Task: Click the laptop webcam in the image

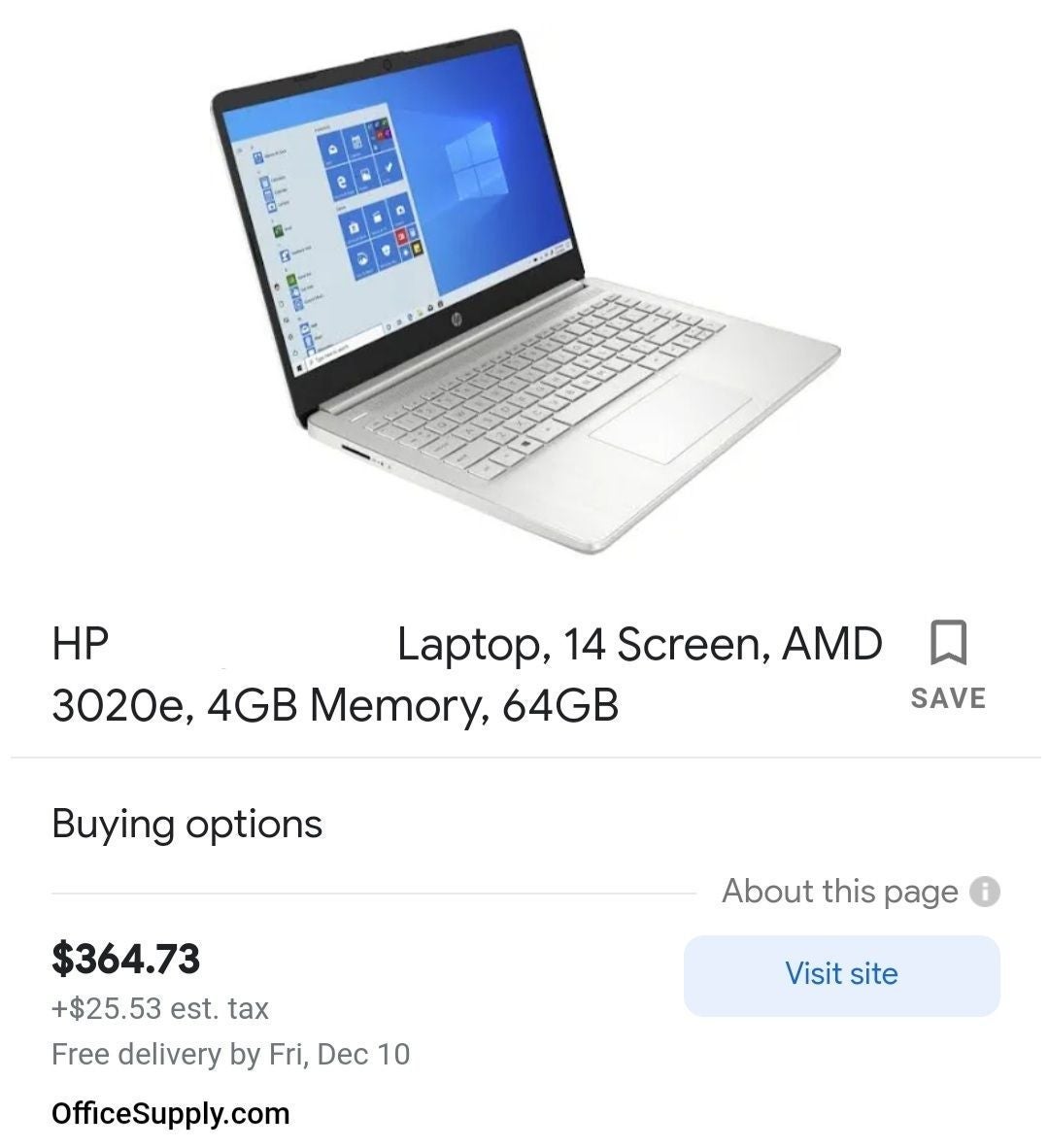Action: [x=388, y=65]
